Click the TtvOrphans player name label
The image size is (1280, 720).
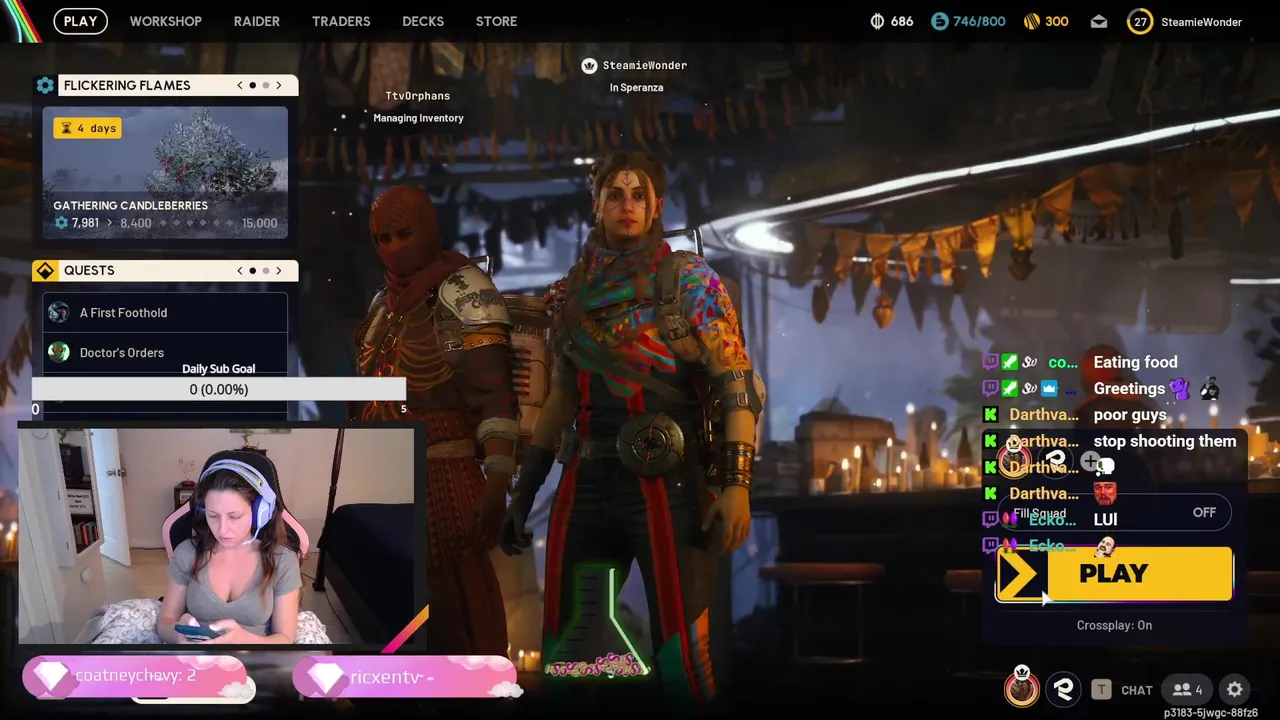point(418,96)
